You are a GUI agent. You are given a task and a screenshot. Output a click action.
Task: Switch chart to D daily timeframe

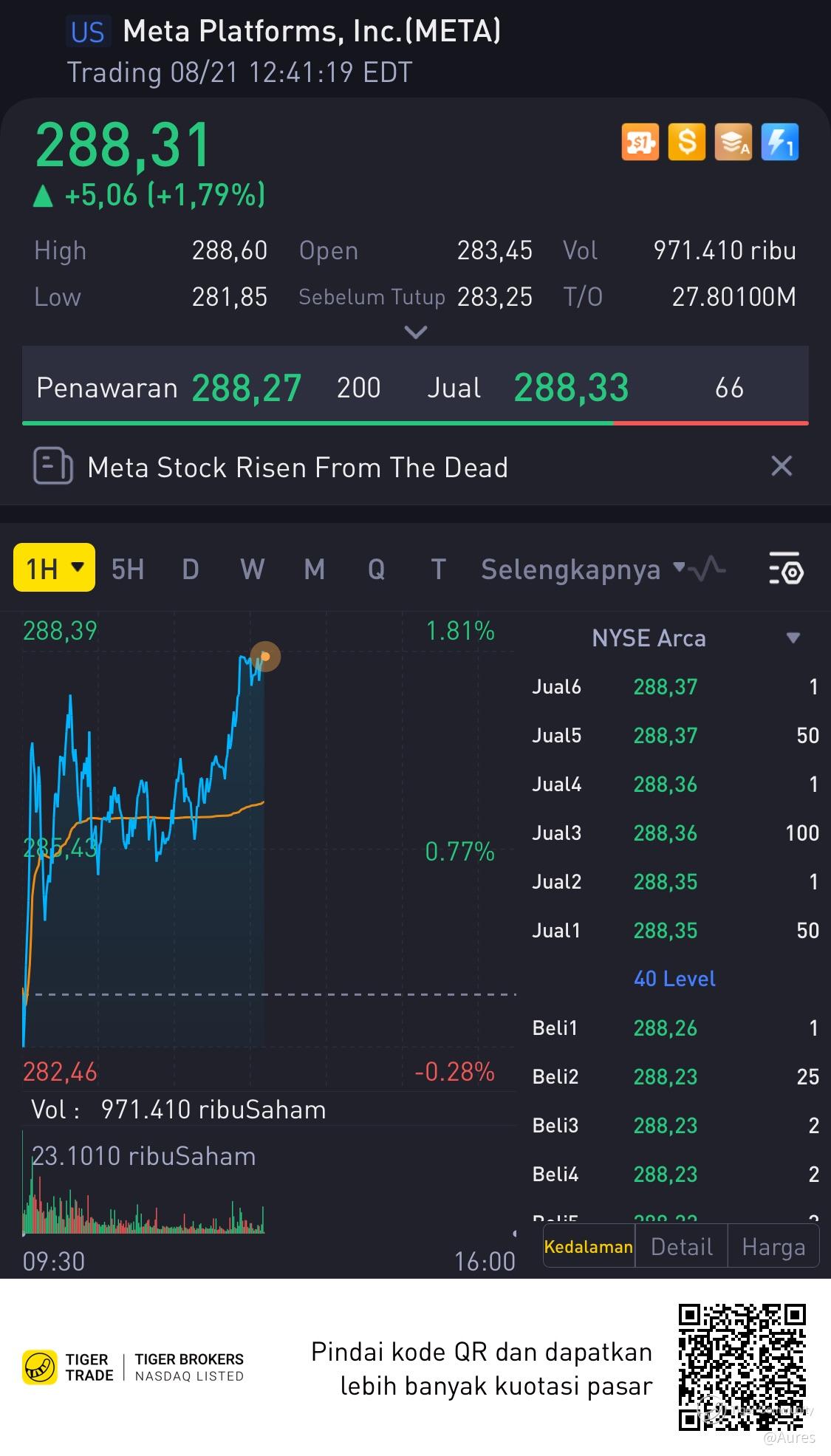point(191,570)
